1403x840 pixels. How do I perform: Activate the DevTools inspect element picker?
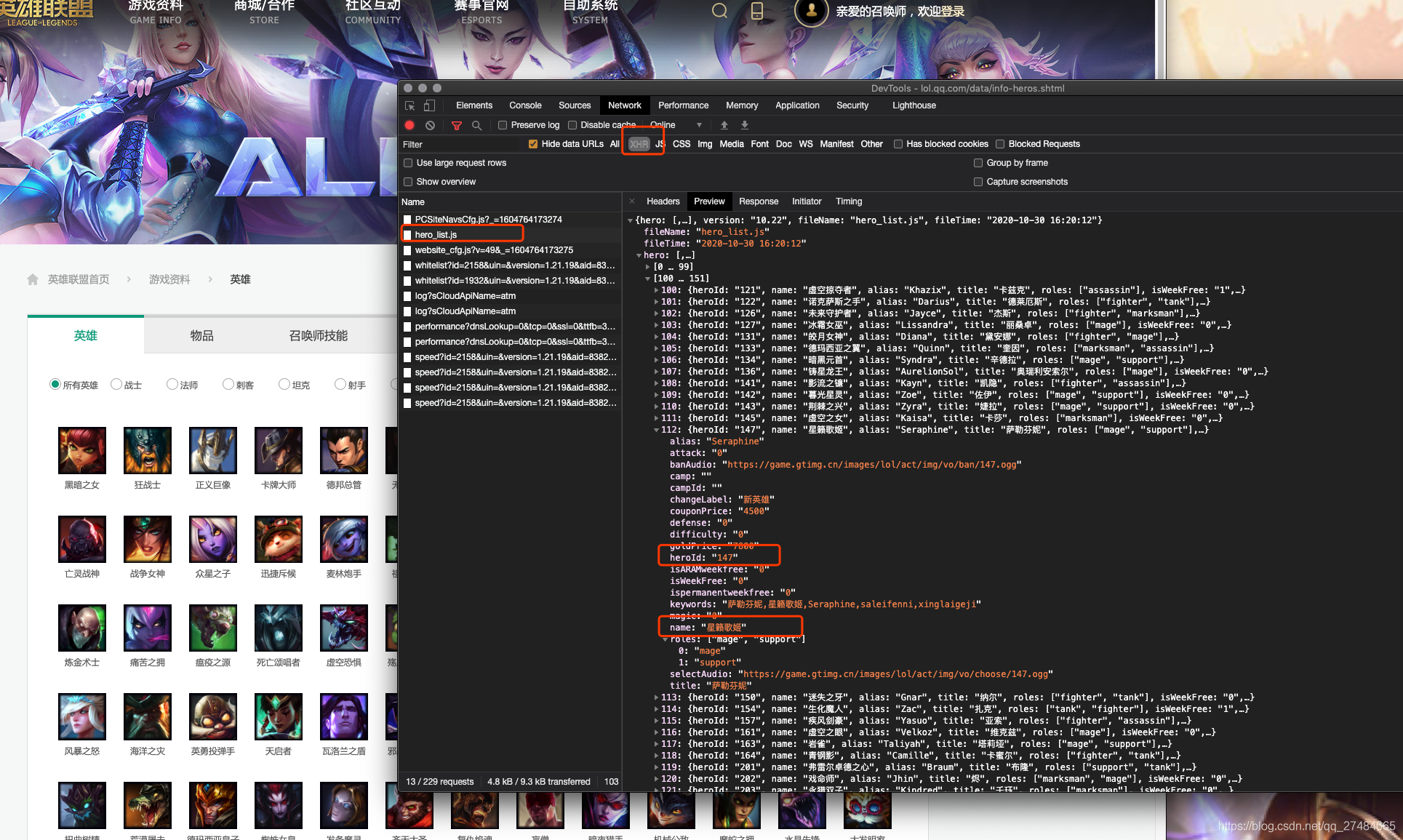410,105
